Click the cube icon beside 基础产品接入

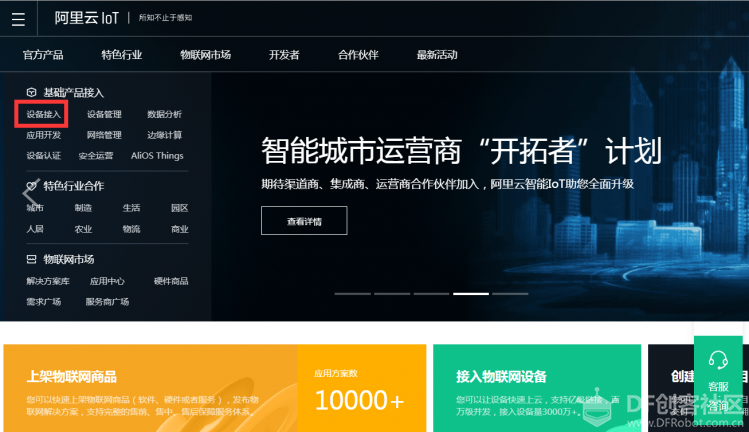pos(32,92)
